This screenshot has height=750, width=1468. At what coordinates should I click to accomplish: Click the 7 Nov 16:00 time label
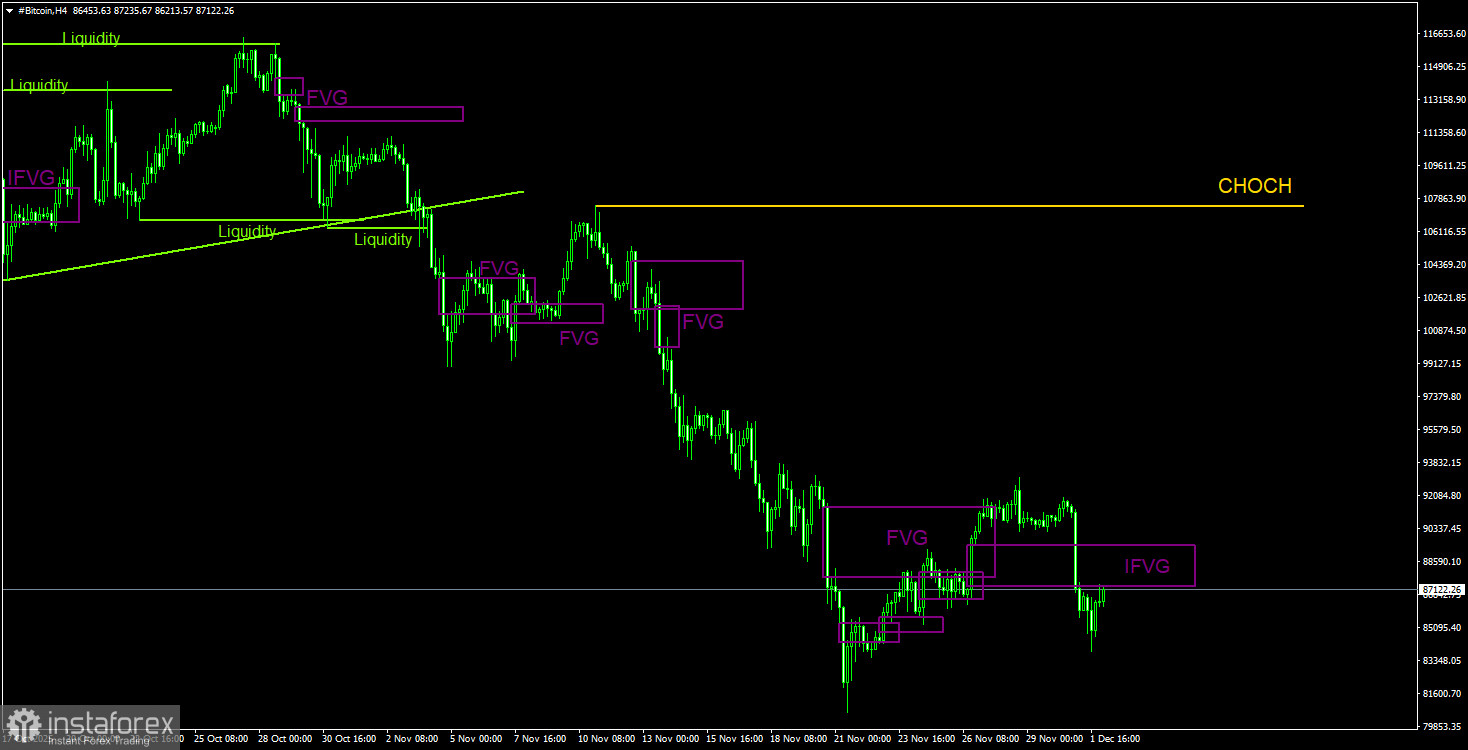(x=541, y=739)
